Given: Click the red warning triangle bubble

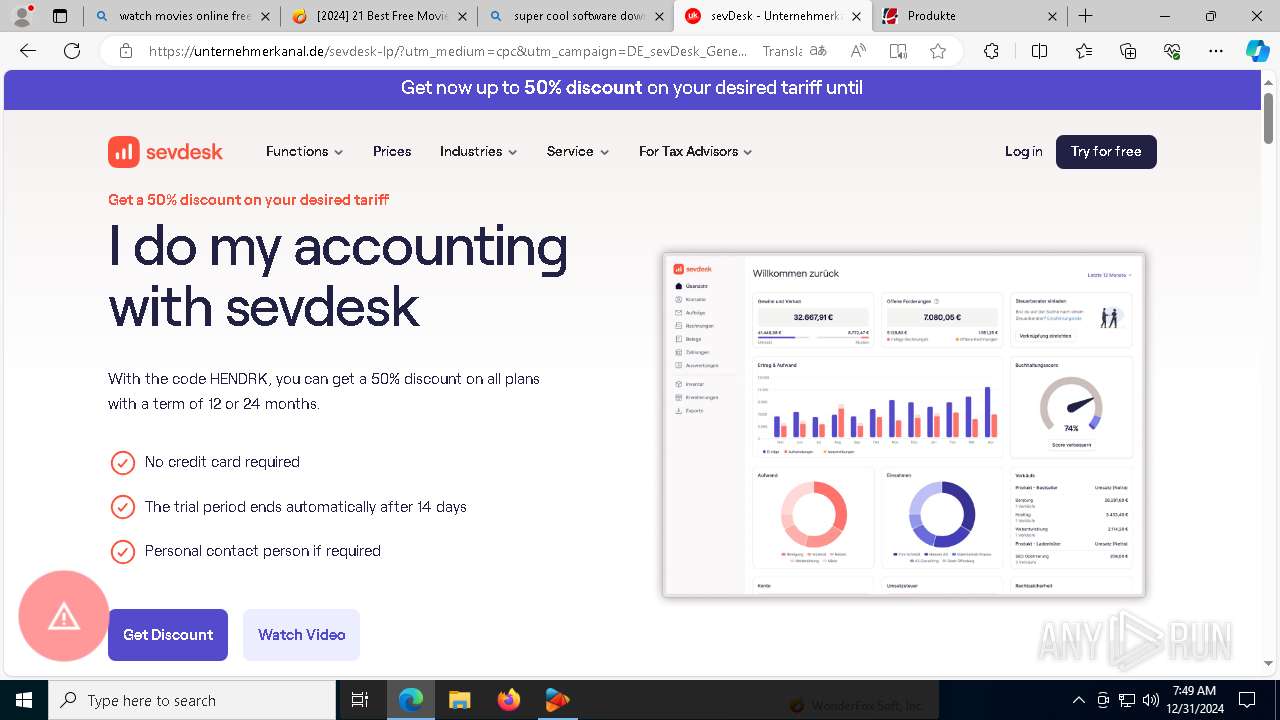Looking at the screenshot, I should [64, 616].
